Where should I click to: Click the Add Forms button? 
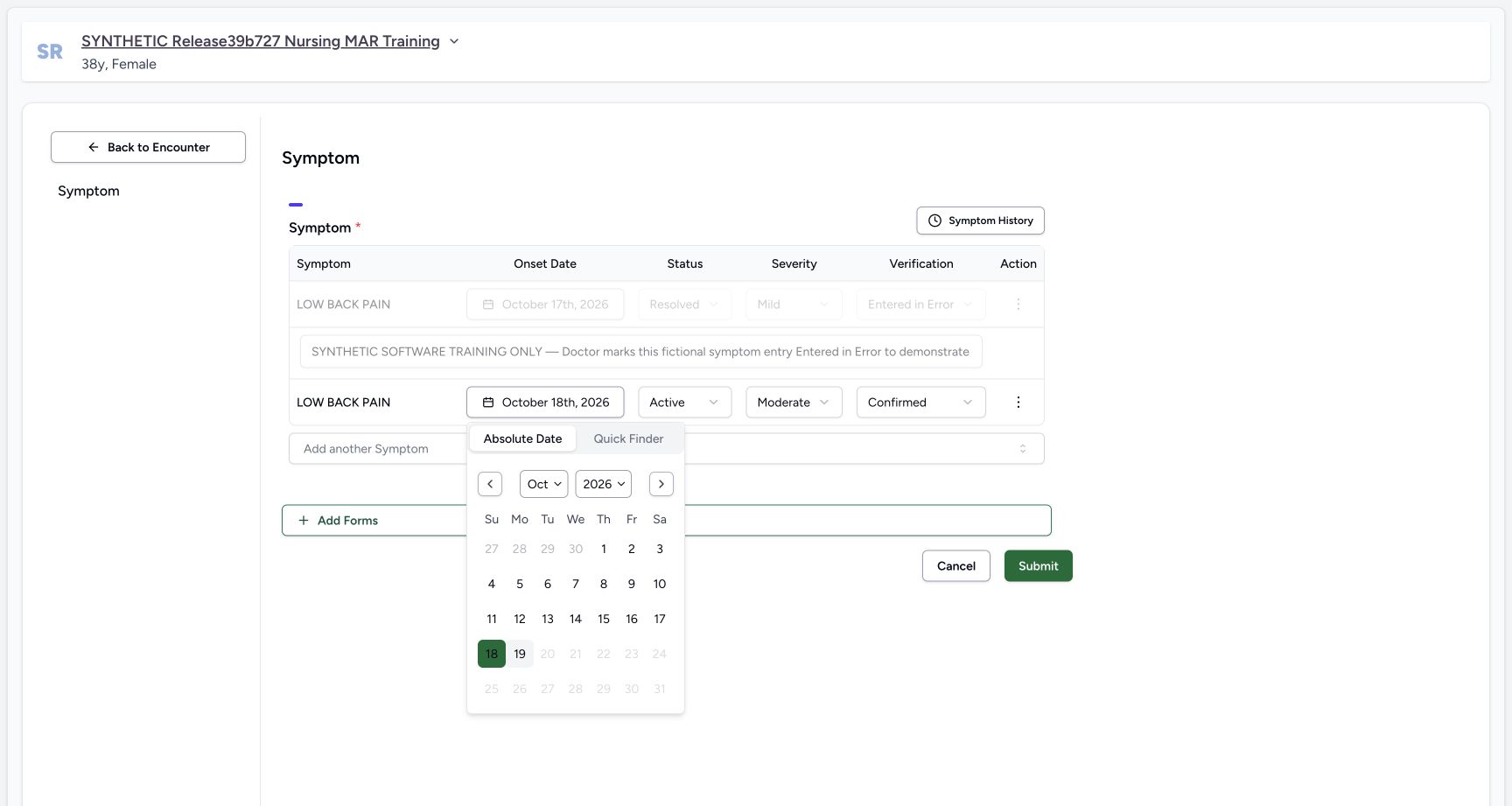pyautogui.click(x=666, y=521)
